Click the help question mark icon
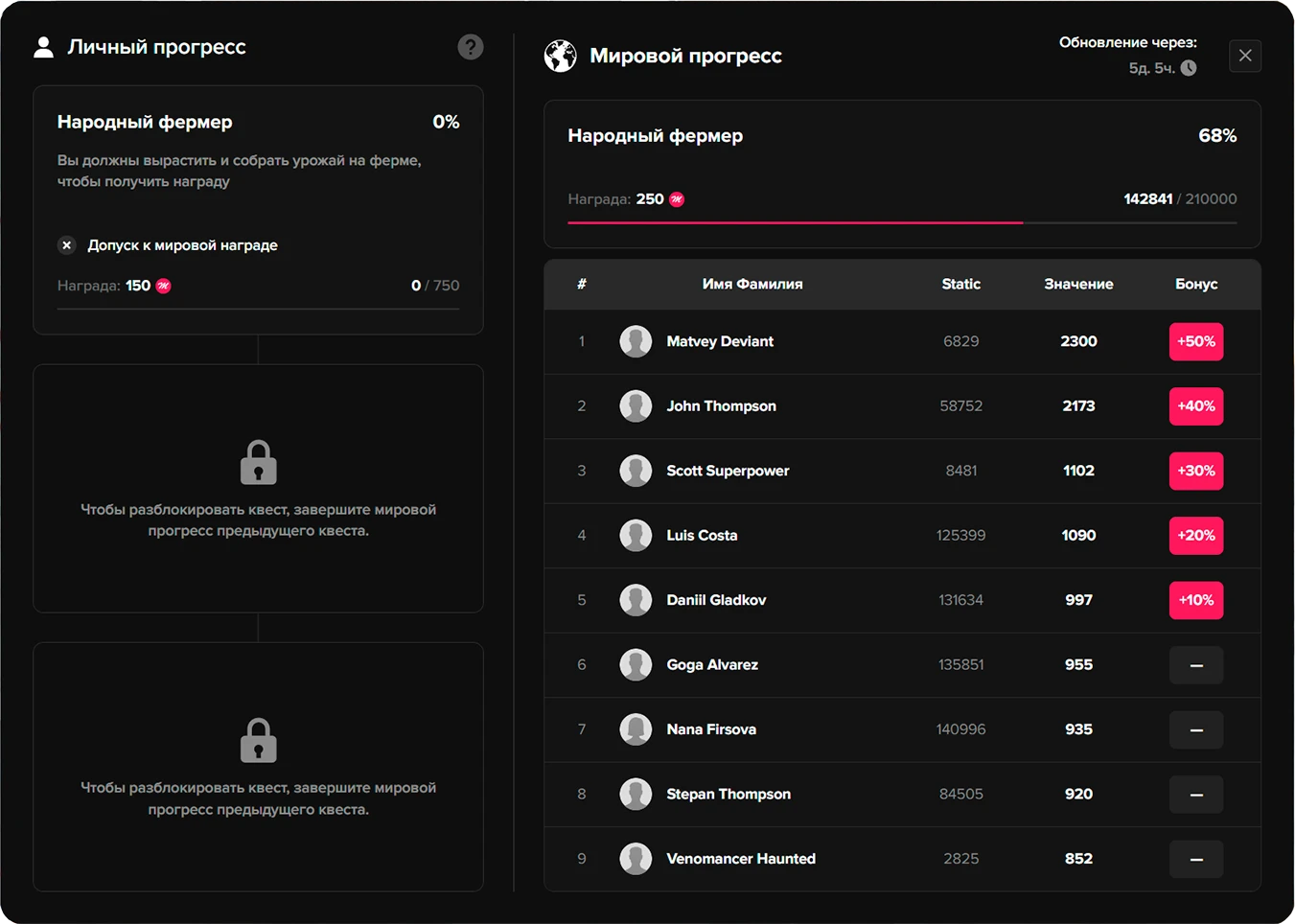The width and height of the screenshot is (1295, 924). [470, 47]
